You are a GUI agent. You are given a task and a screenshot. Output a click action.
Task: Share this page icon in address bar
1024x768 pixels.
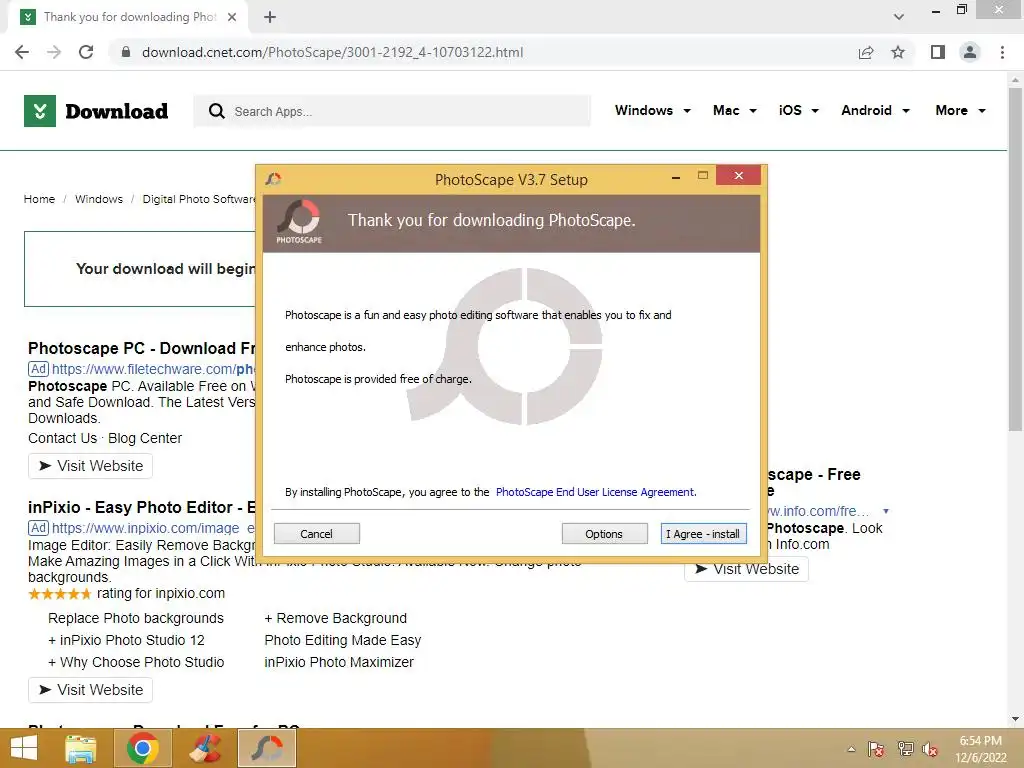866,52
